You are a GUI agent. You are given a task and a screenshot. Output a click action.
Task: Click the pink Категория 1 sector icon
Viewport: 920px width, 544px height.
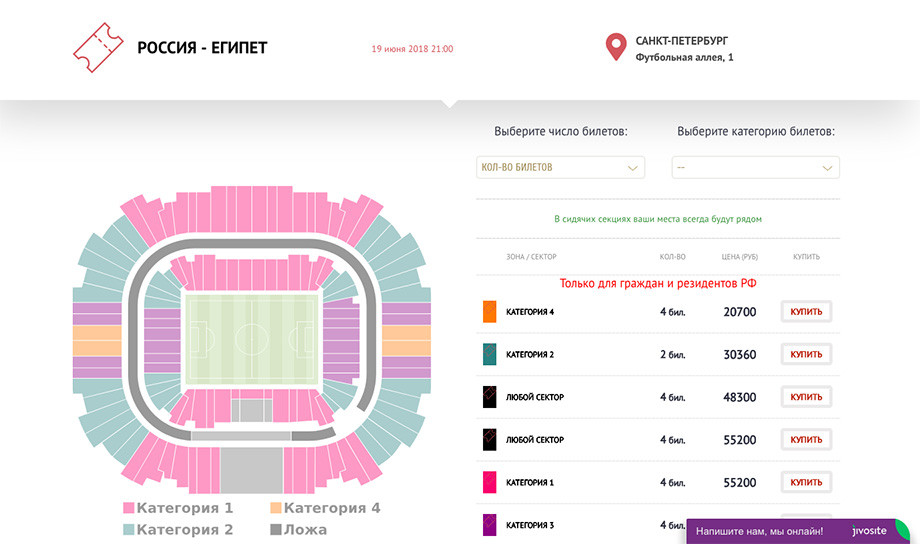(x=490, y=482)
